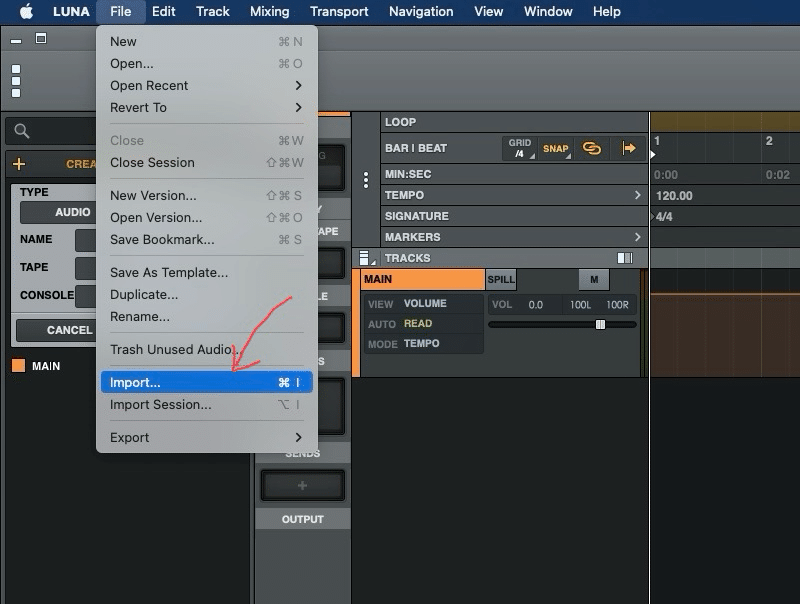Select Save Bookmark... menu entry

[x=206, y=240]
